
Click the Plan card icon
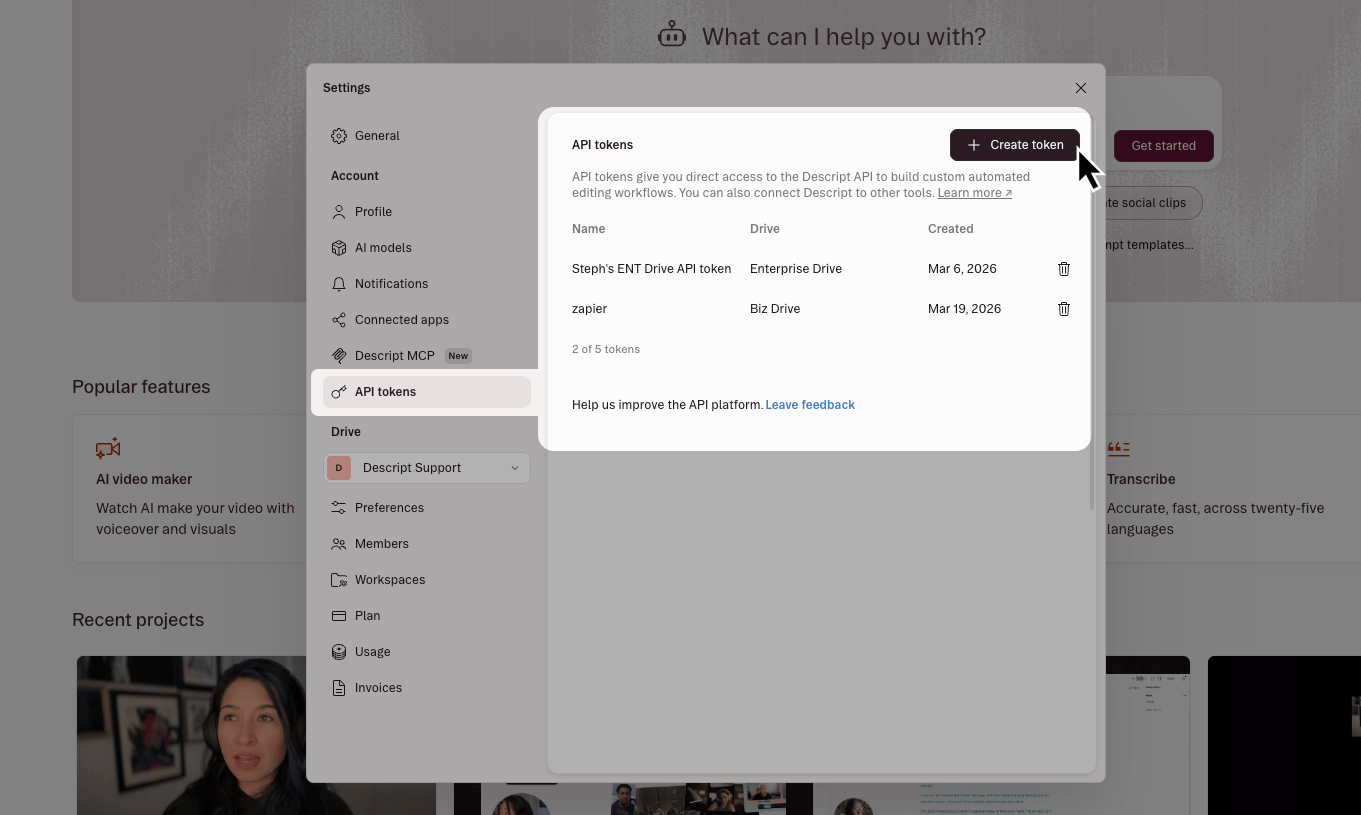(339, 616)
